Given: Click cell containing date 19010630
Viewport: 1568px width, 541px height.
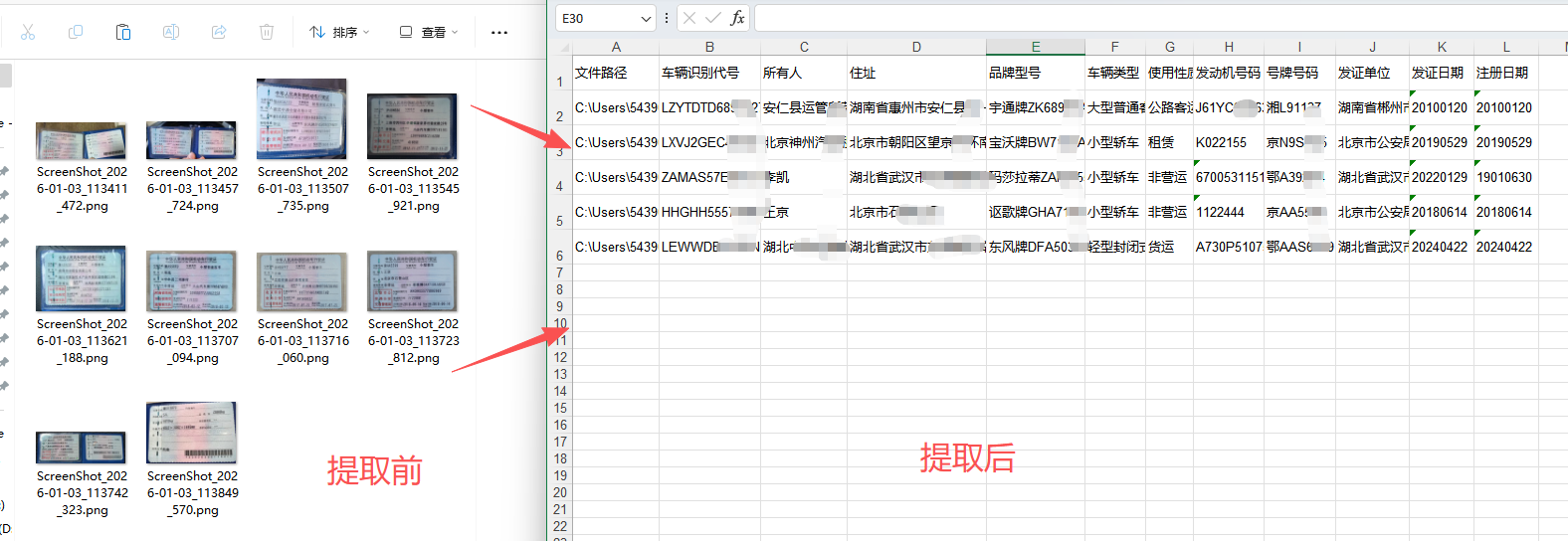Looking at the screenshot, I should pyautogui.click(x=1506, y=177).
